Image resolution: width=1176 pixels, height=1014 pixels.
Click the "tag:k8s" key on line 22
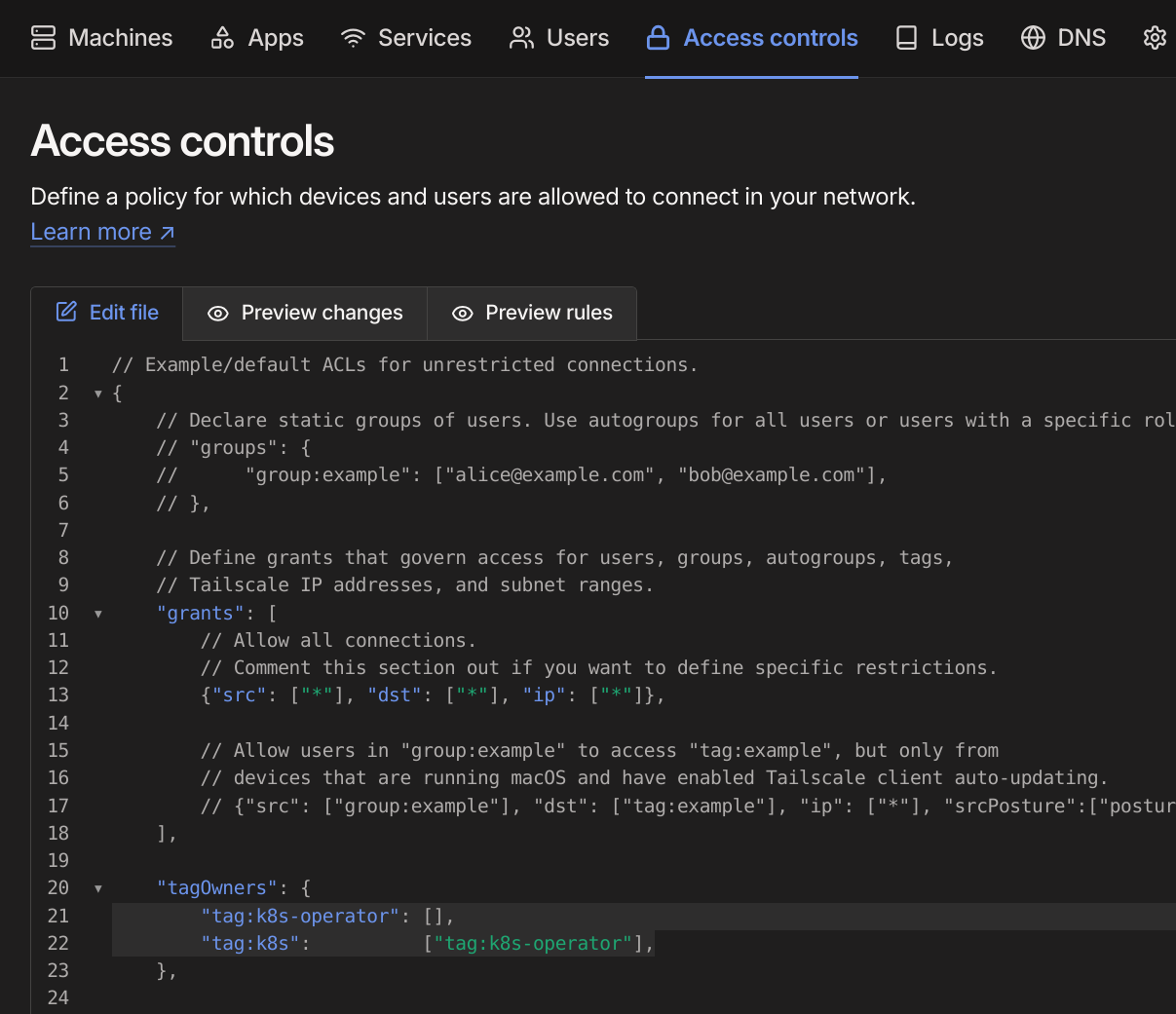250,943
